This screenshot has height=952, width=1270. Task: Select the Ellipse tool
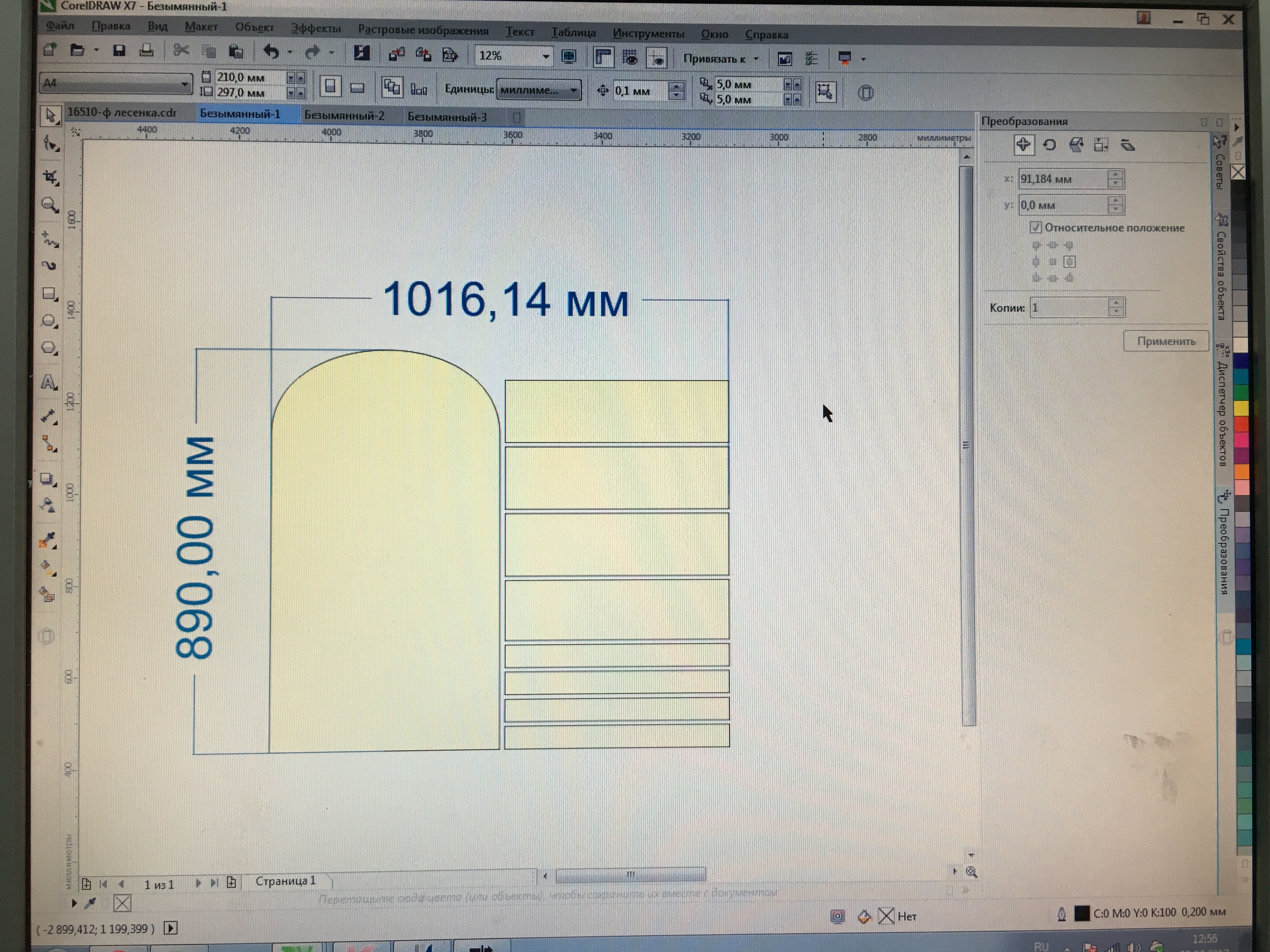(49, 321)
